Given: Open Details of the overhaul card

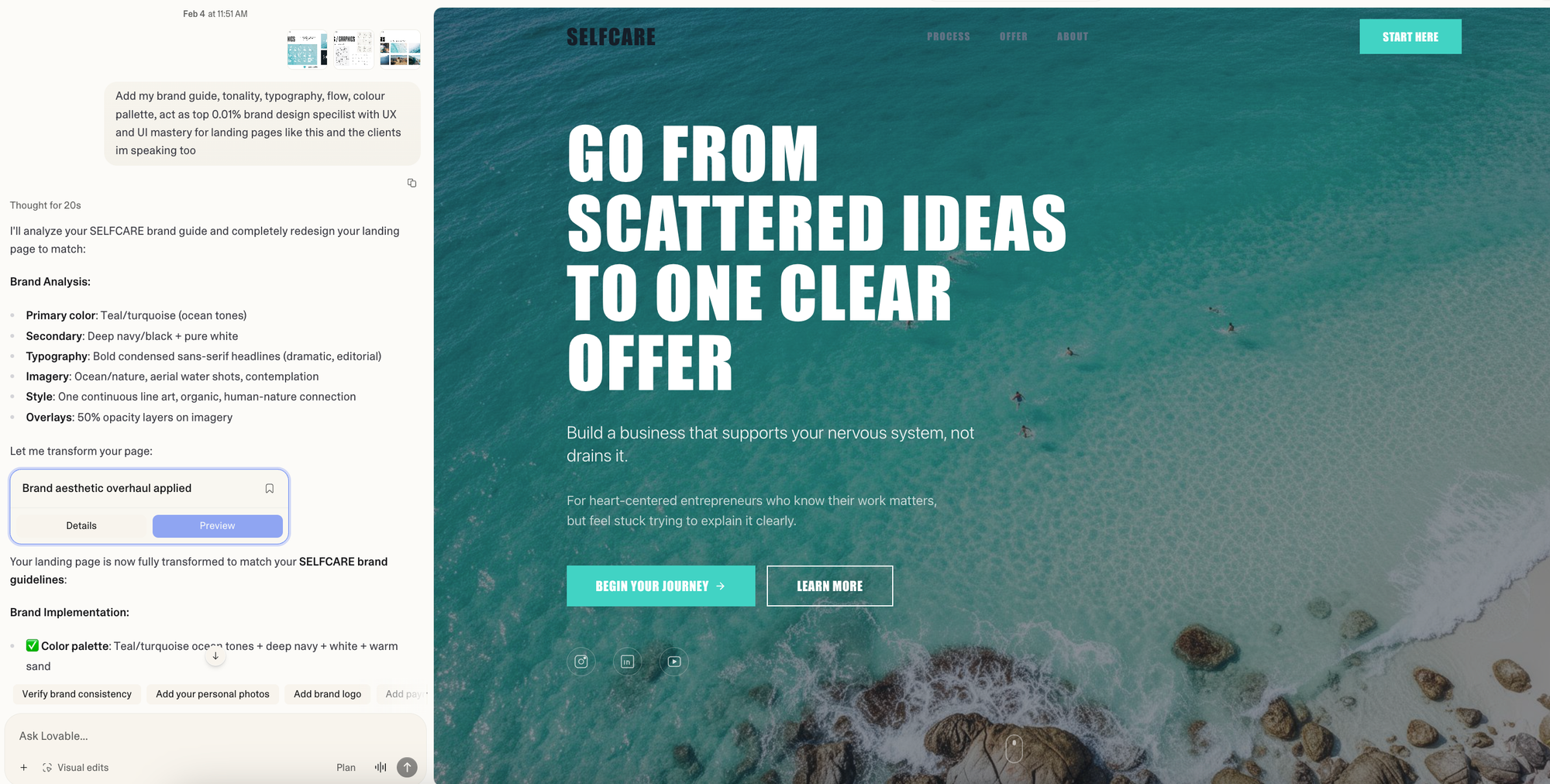Looking at the screenshot, I should (x=81, y=525).
